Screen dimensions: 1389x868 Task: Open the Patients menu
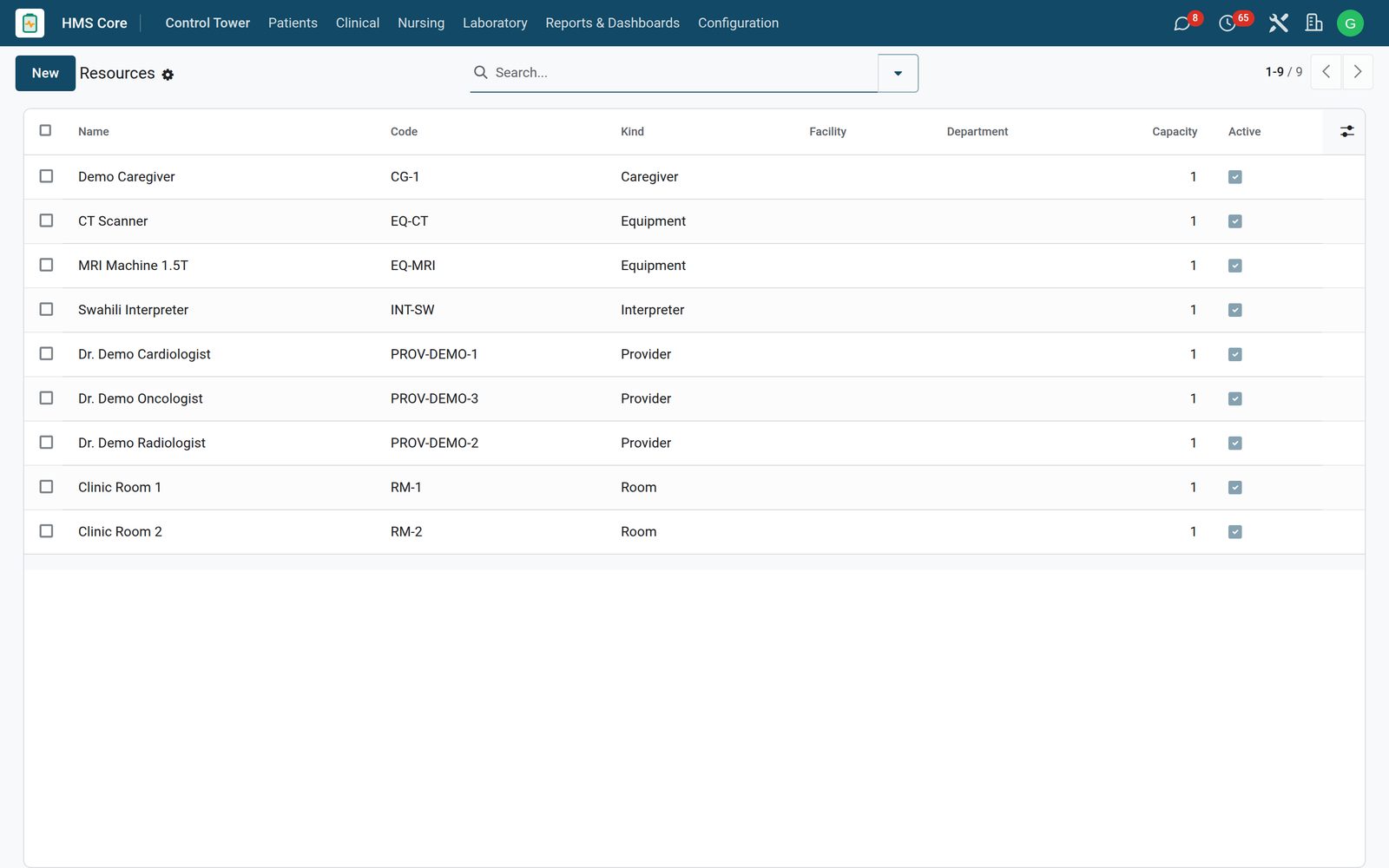point(293,23)
